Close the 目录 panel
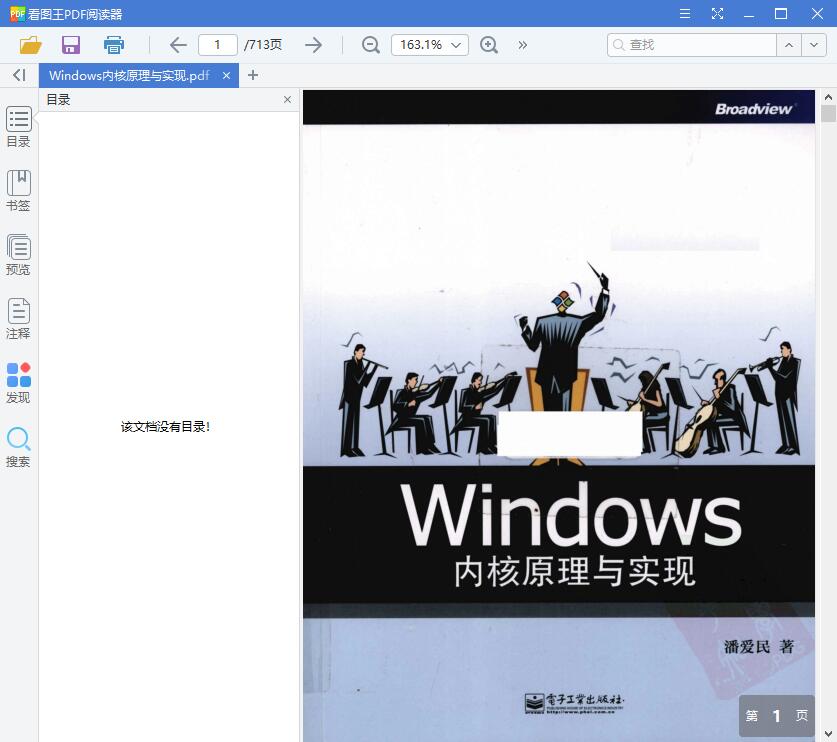The height and width of the screenshot is (742, 837). coord(287,99)
